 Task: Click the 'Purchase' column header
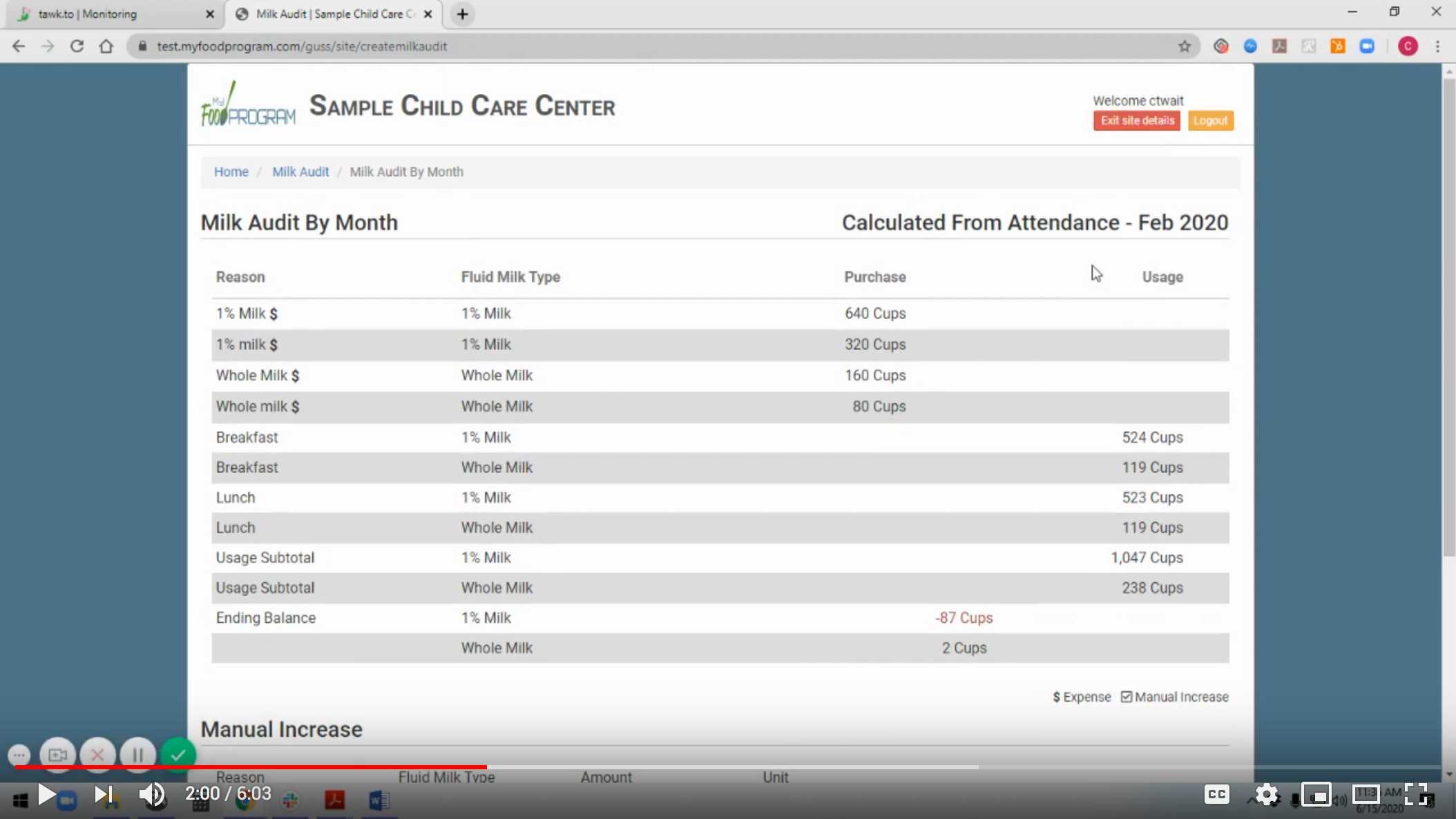(x=875, y=277)
